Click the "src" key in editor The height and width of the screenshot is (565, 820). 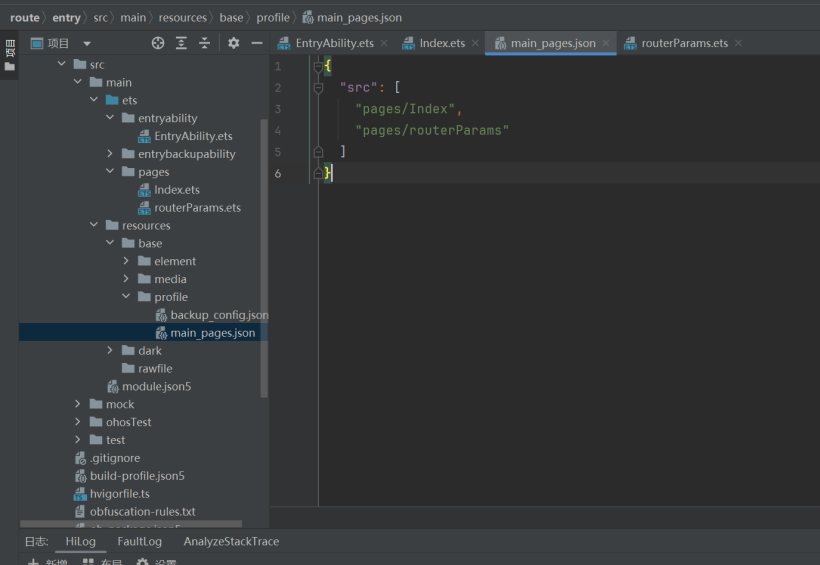coord(358,87)
